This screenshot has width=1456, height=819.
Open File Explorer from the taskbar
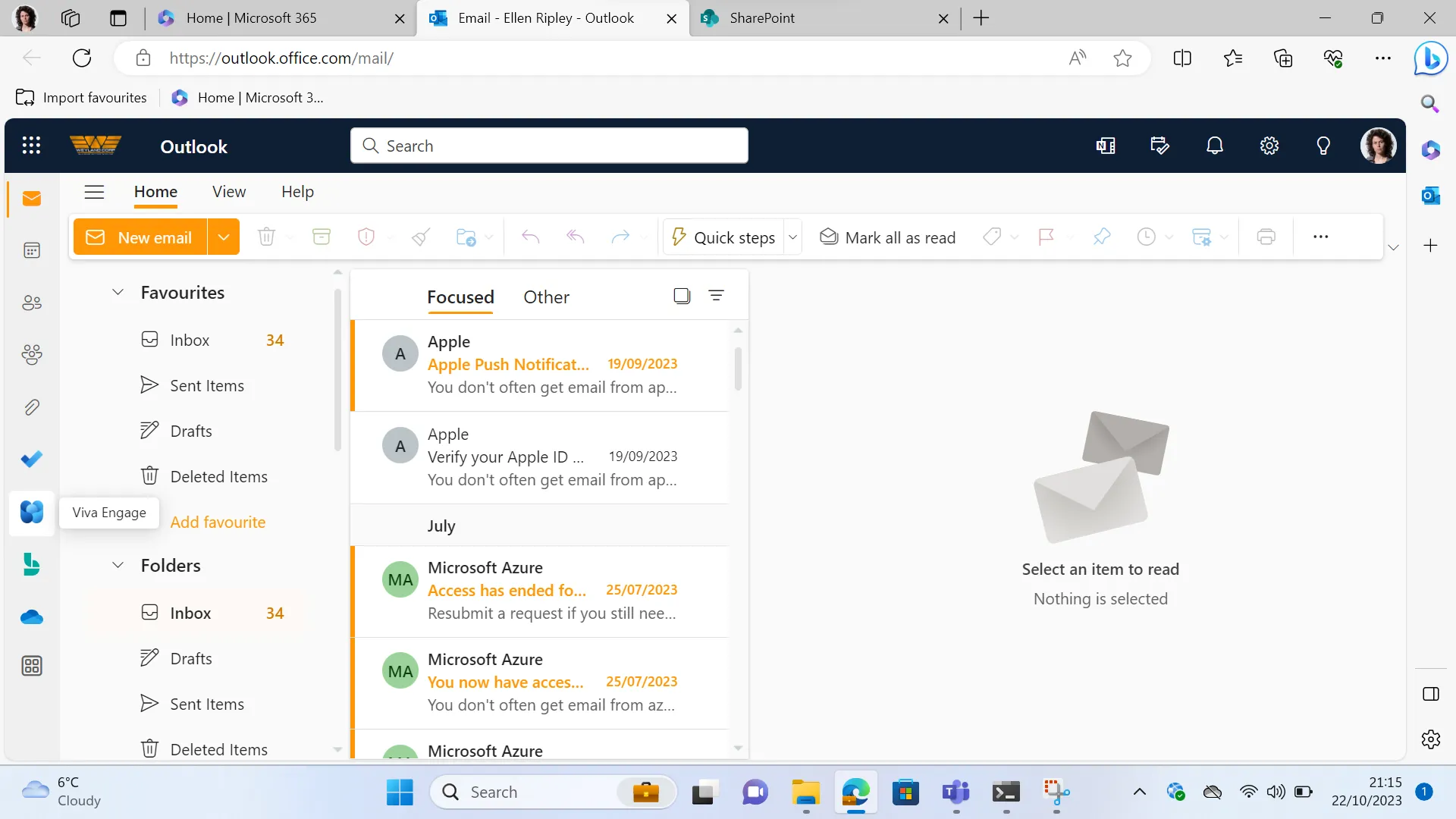click(805, 792)
